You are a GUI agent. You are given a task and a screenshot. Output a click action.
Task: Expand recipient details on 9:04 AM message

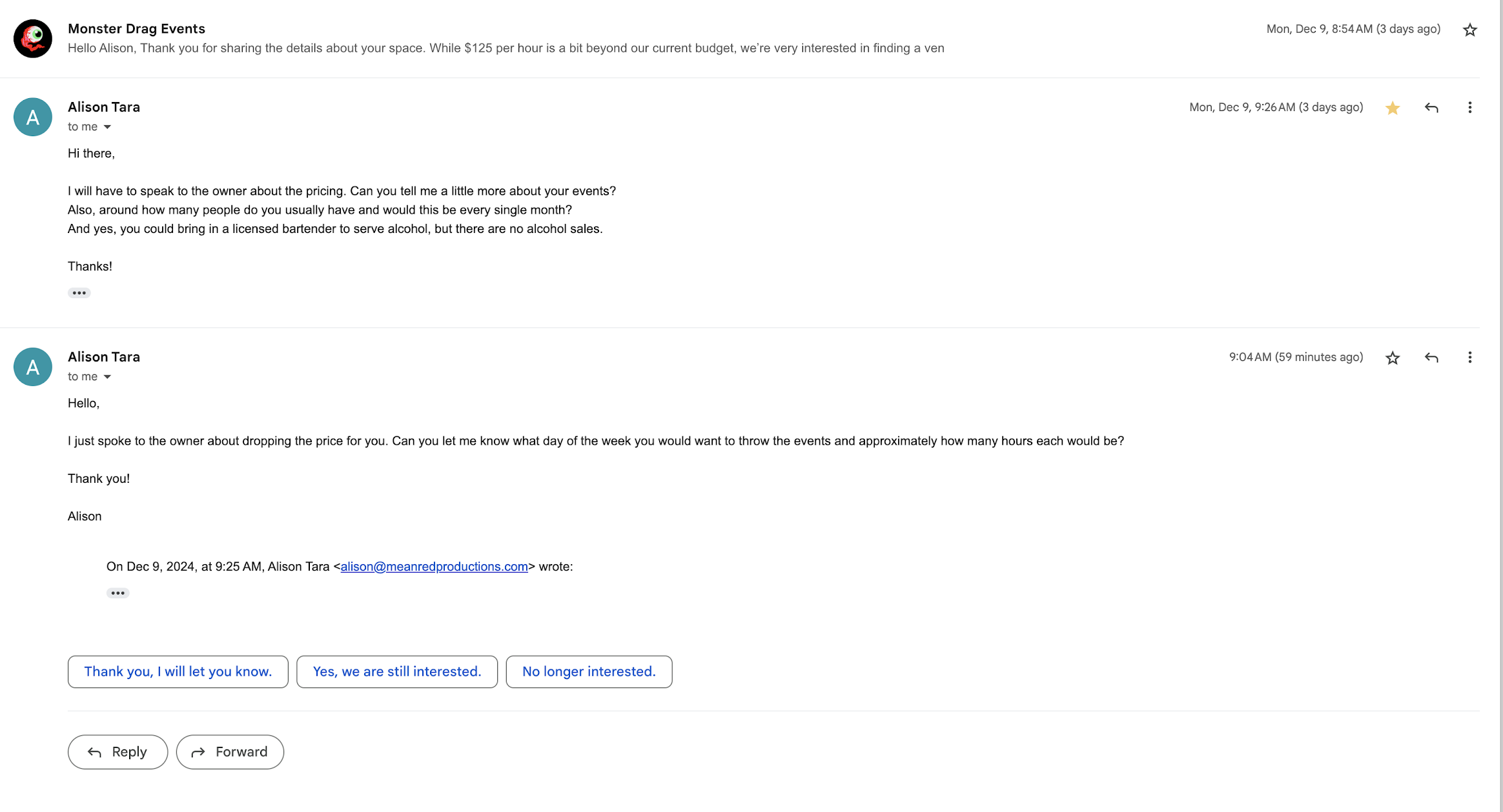click(107, 377)
